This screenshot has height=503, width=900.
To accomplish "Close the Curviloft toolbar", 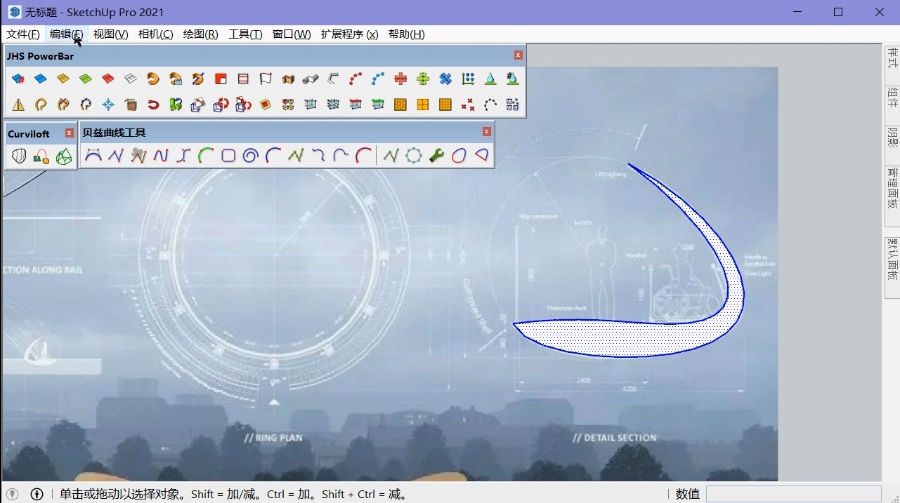I will 69,133.
